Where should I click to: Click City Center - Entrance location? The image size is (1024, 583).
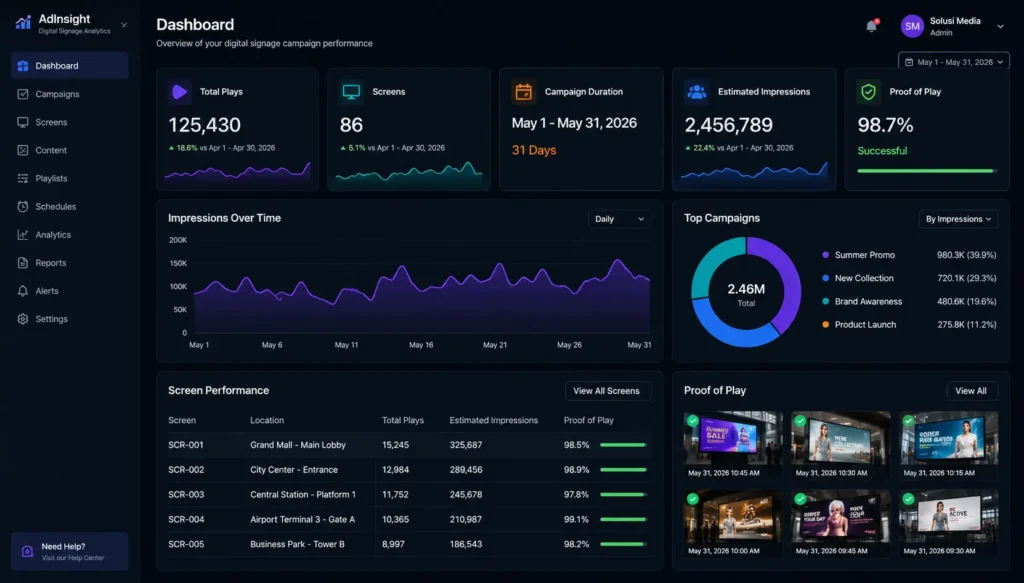(294, 469)
